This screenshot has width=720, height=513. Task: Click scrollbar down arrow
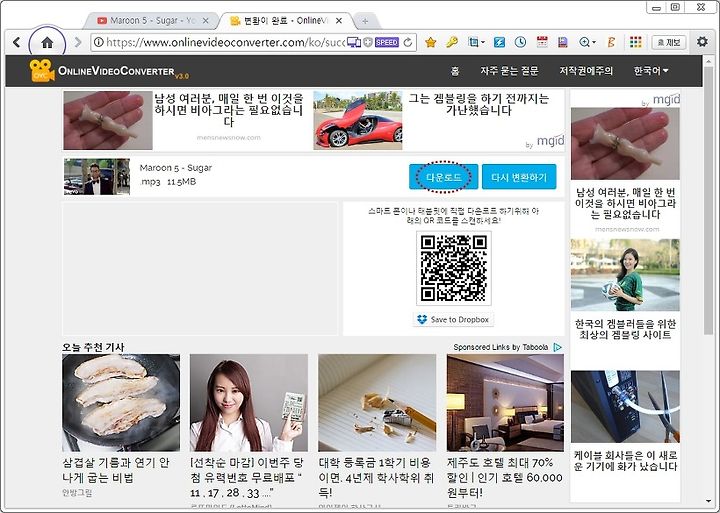coord(709,502)
